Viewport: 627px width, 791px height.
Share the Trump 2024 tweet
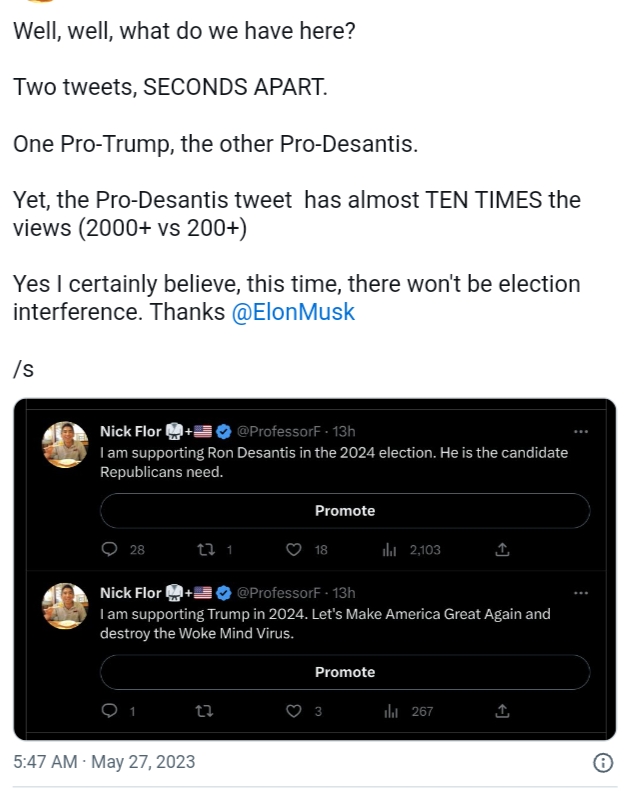pyautogui.click(x=503, y=711)
